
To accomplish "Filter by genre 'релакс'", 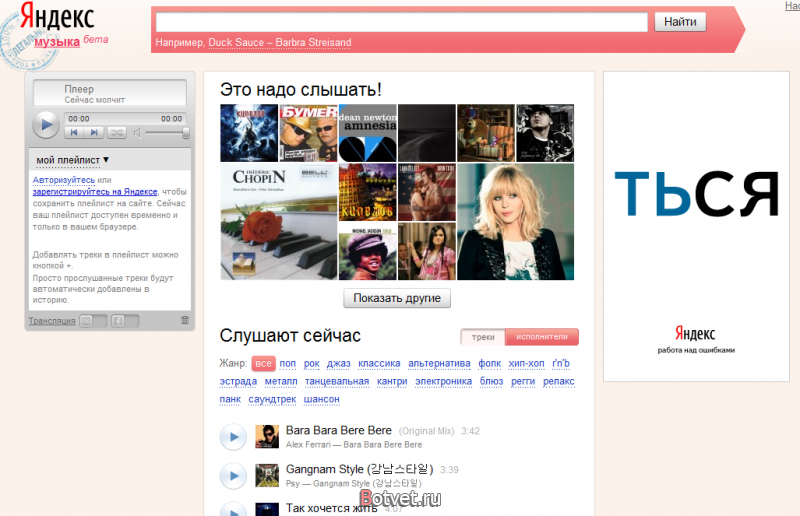I will pos(559,381).
